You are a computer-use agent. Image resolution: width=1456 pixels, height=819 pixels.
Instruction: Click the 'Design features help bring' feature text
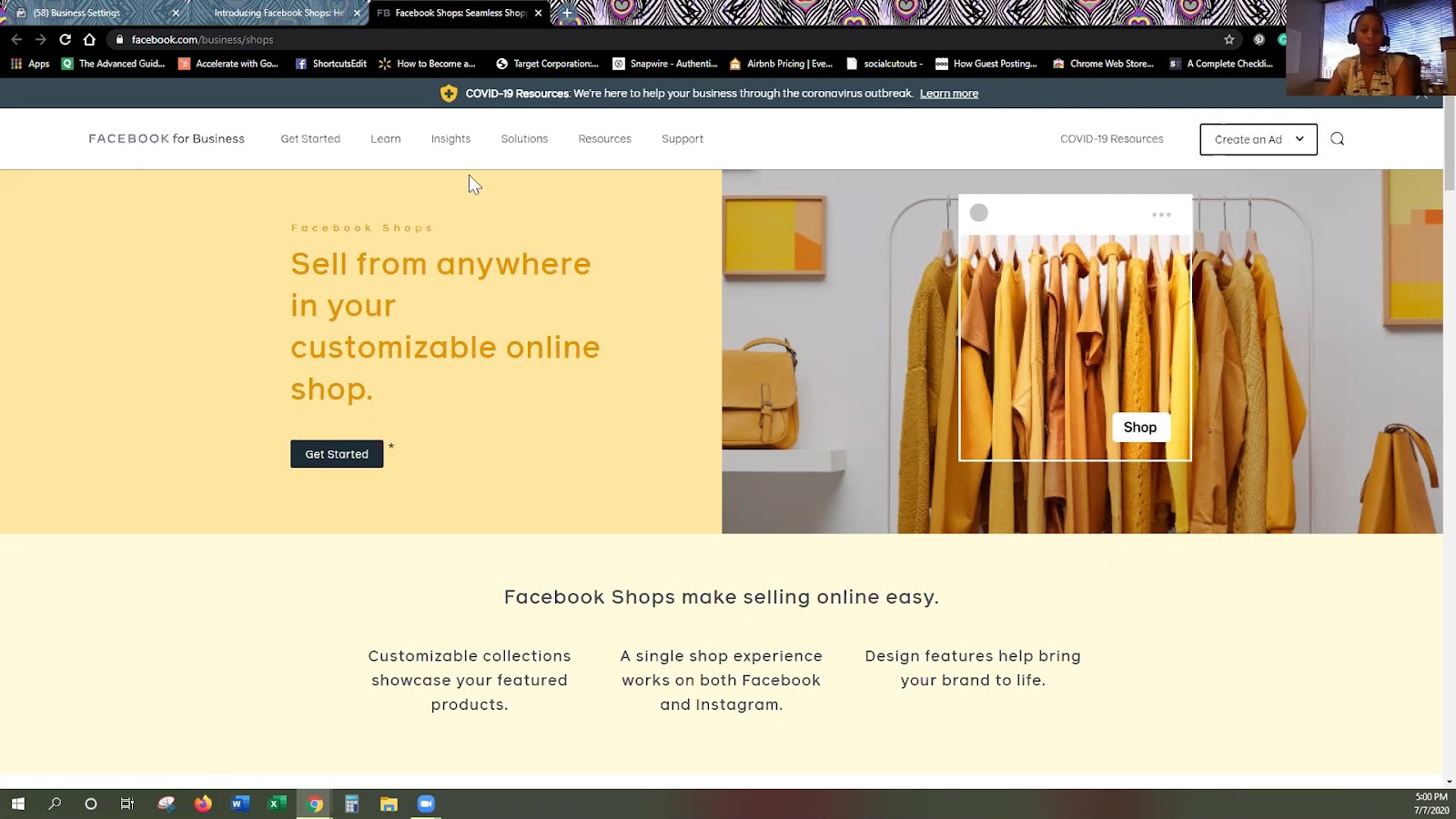973,668
